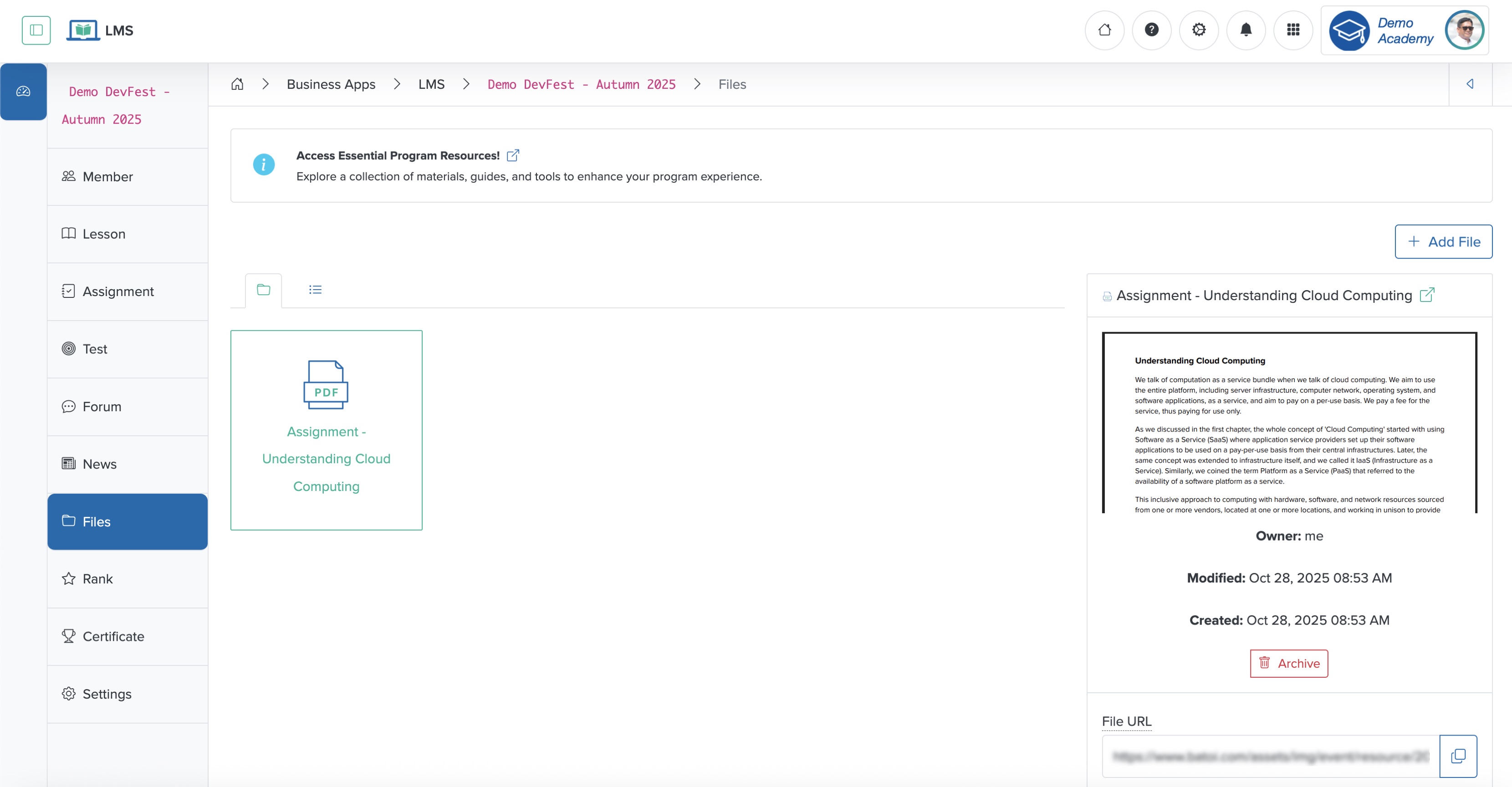Select the dashboard gauge icon in sidebar
This screenshot has width=1512, height=787.
pyautogui.click(x=23, y=91)
